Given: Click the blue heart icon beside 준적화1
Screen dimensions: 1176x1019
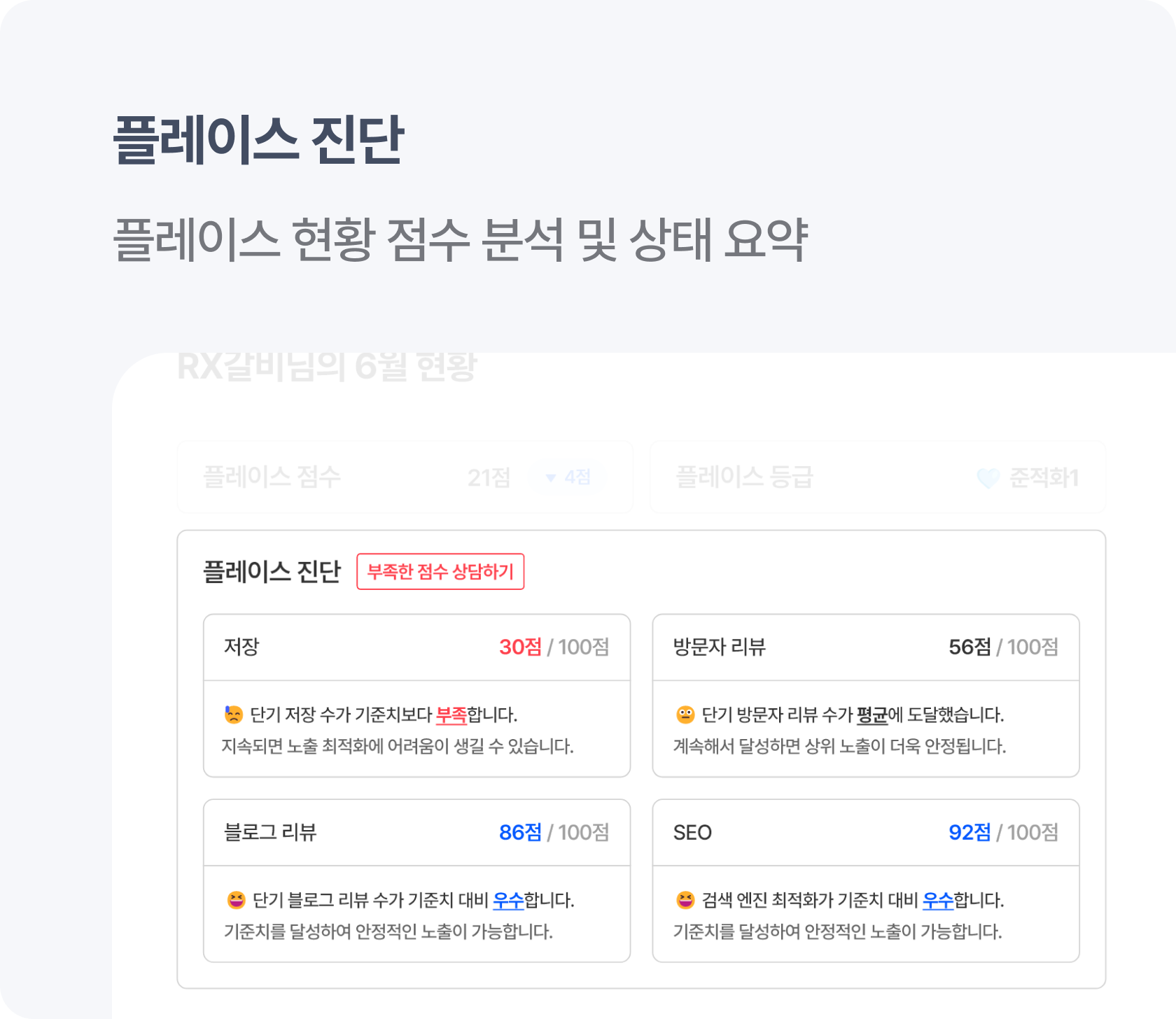Looking at the screenshot, I should click(x=988, y=478).
